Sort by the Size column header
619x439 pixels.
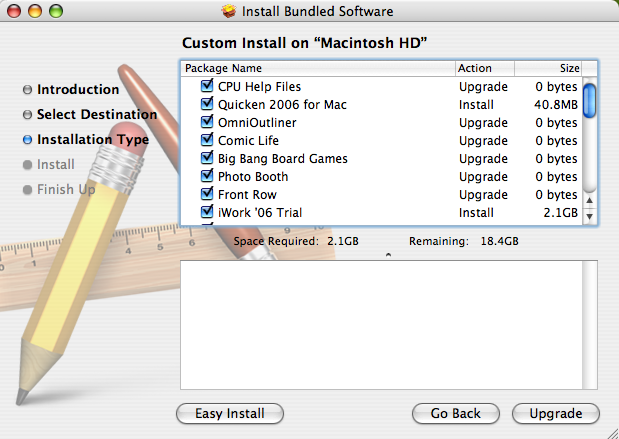coord(548,68)
